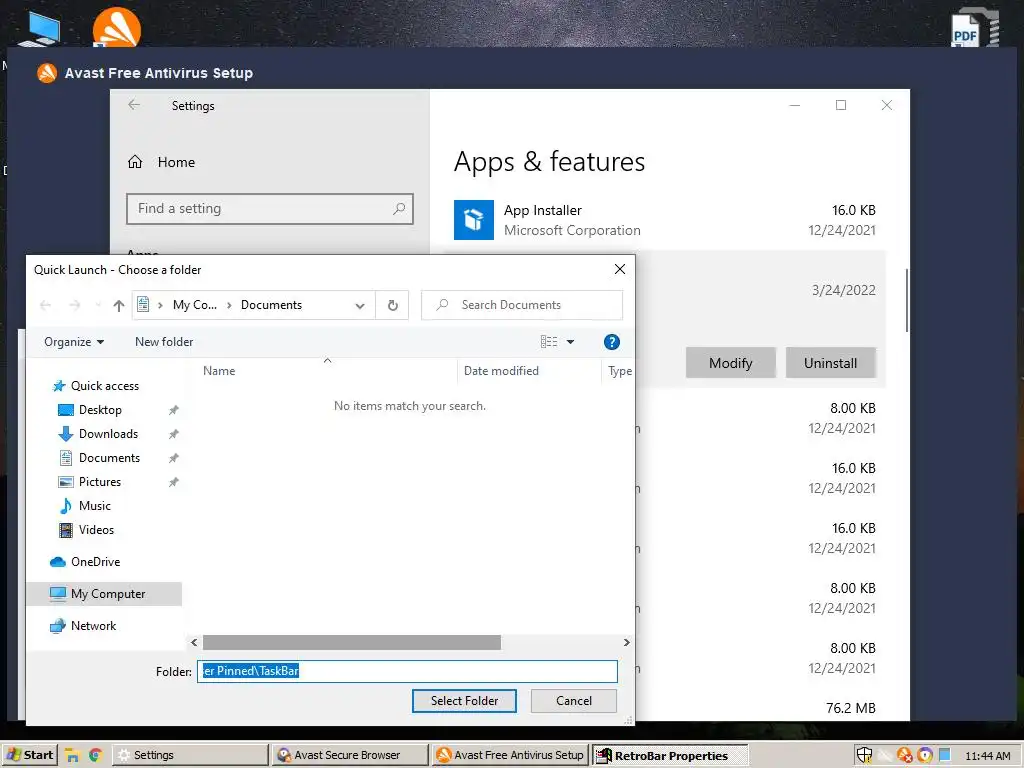The width and height of the screenshot is (1024, 768).
Task: Open computer desktop icon at top-left
Action: 41,27
